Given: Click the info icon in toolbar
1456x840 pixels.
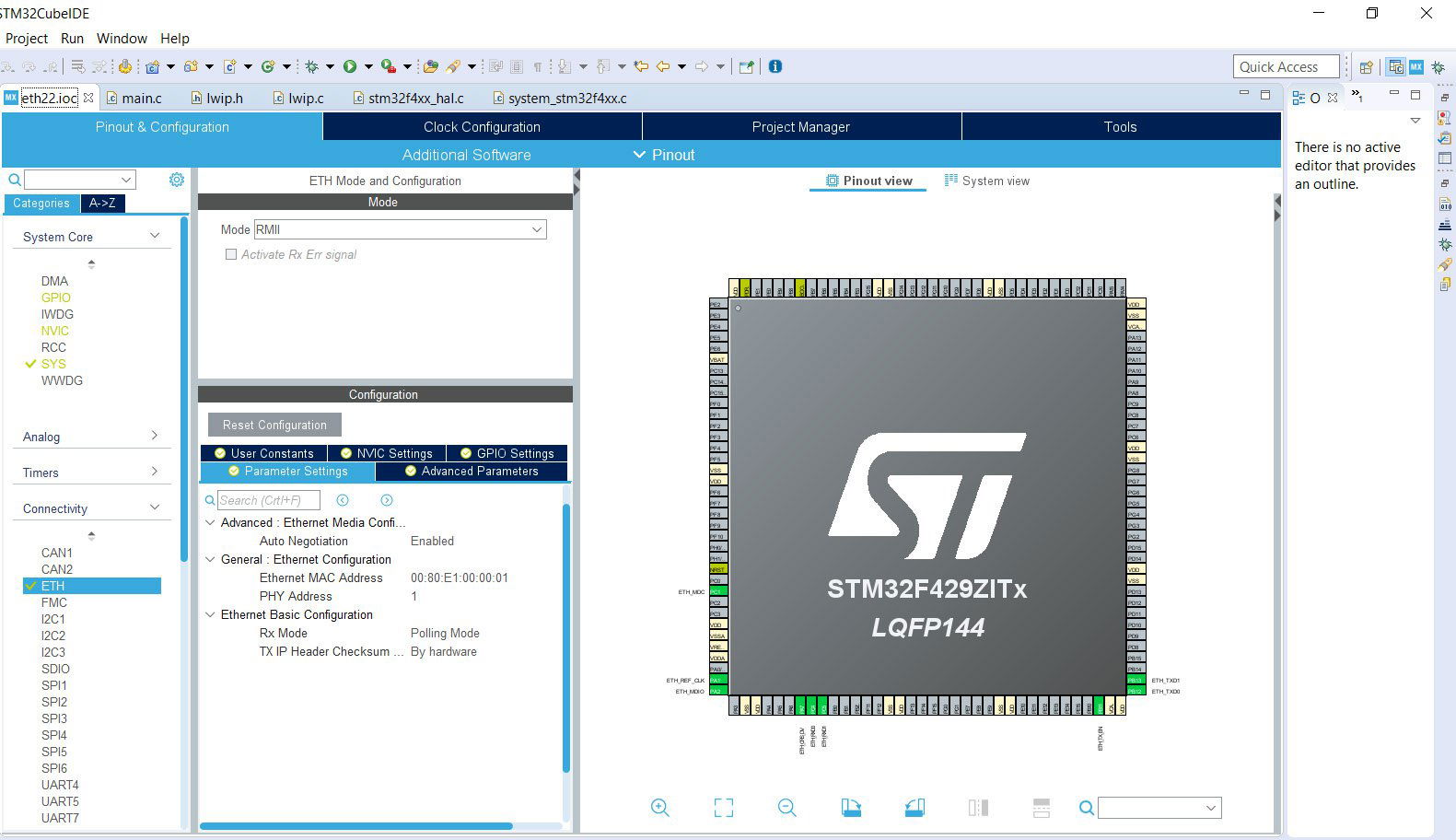Looking at the screenshot, I should (775, 66).
